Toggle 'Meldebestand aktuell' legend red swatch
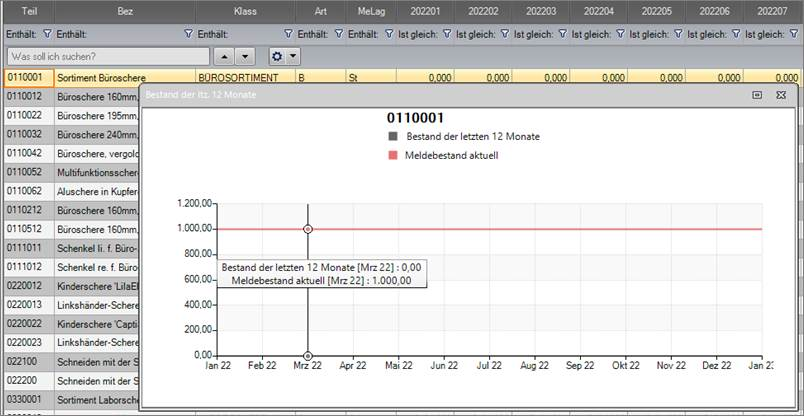The width and height of the screenshot is (804, 416). (x=393, y=155)
